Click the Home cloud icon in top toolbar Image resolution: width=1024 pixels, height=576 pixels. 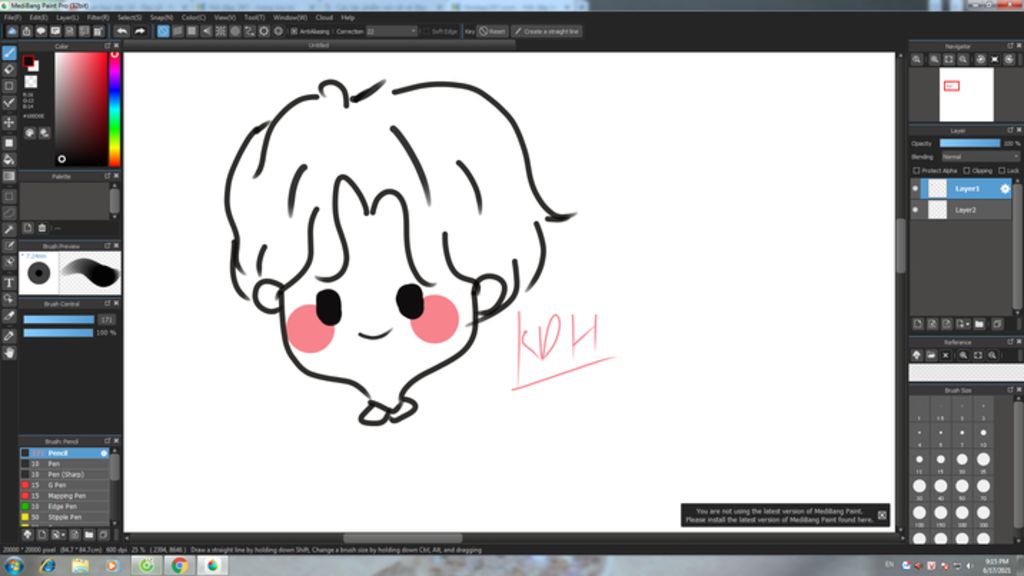point(12,31)
